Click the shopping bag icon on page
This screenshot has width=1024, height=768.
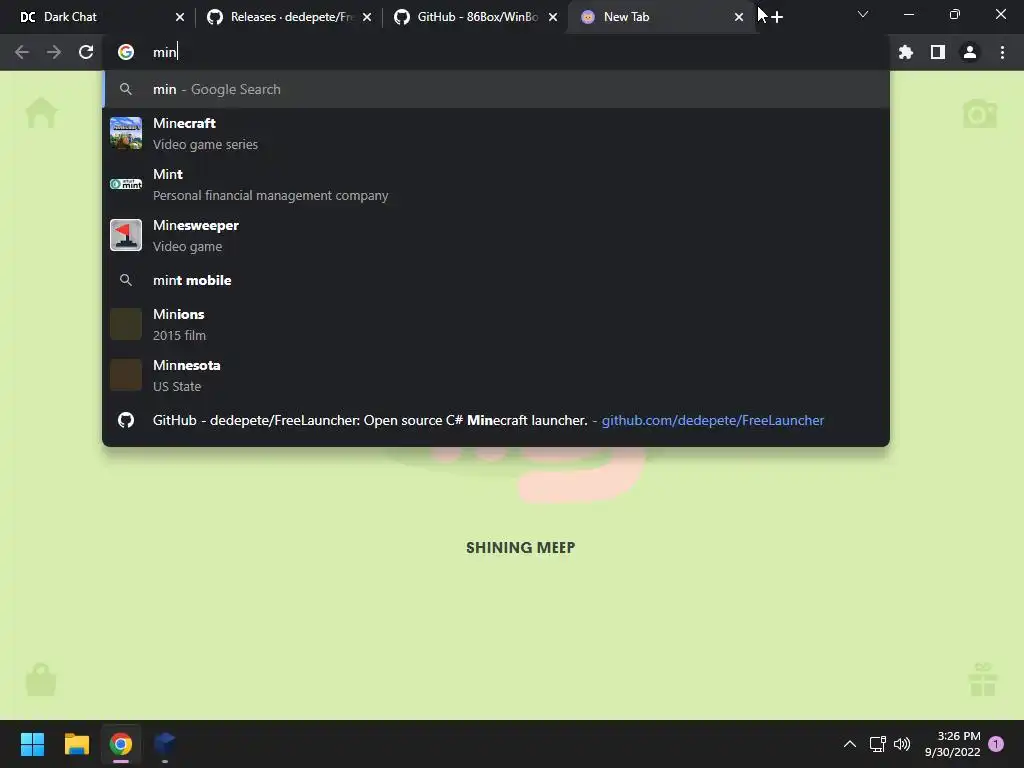41,679
